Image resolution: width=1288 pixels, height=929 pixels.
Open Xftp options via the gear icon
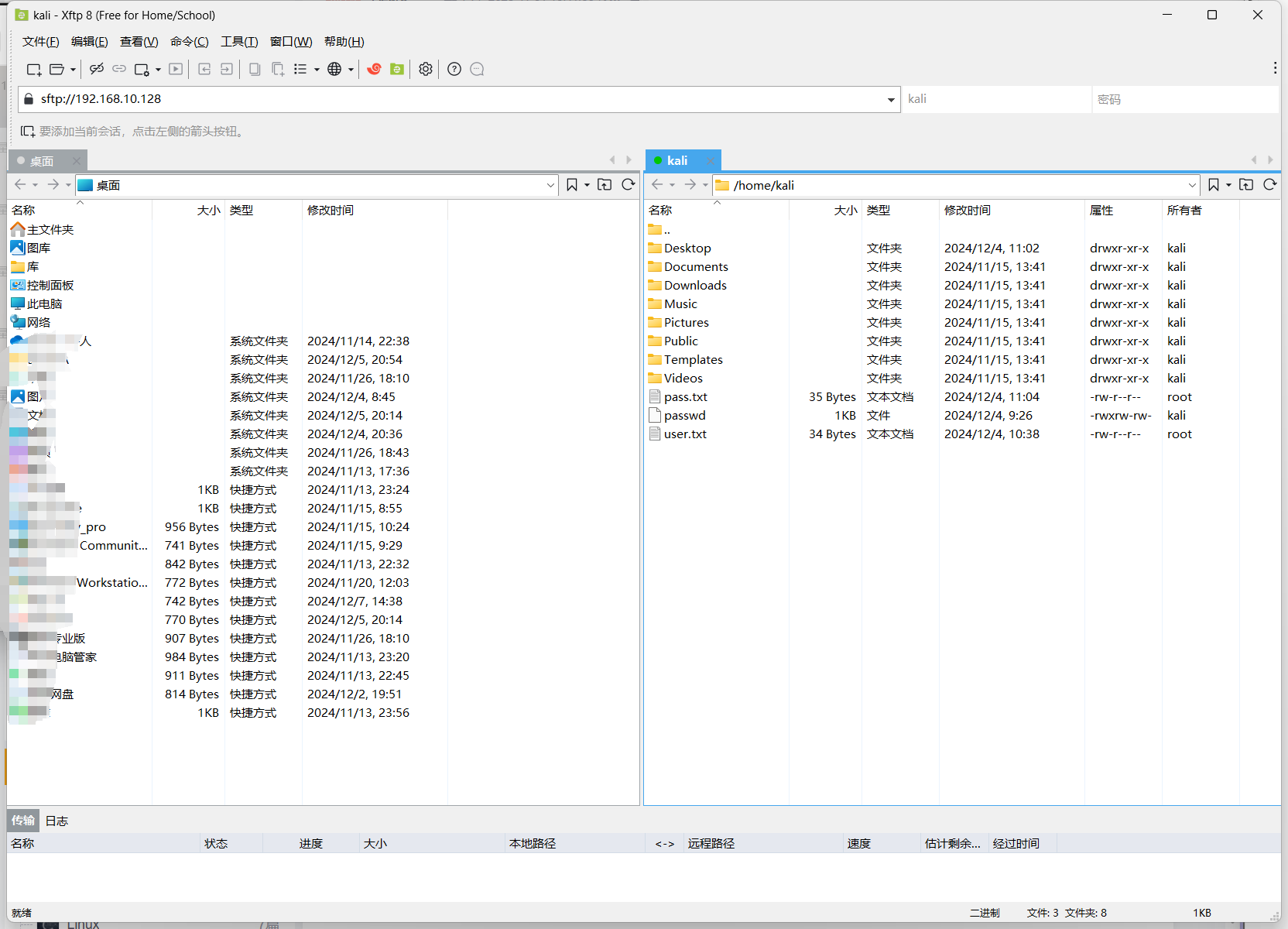[x=425, y=69]
